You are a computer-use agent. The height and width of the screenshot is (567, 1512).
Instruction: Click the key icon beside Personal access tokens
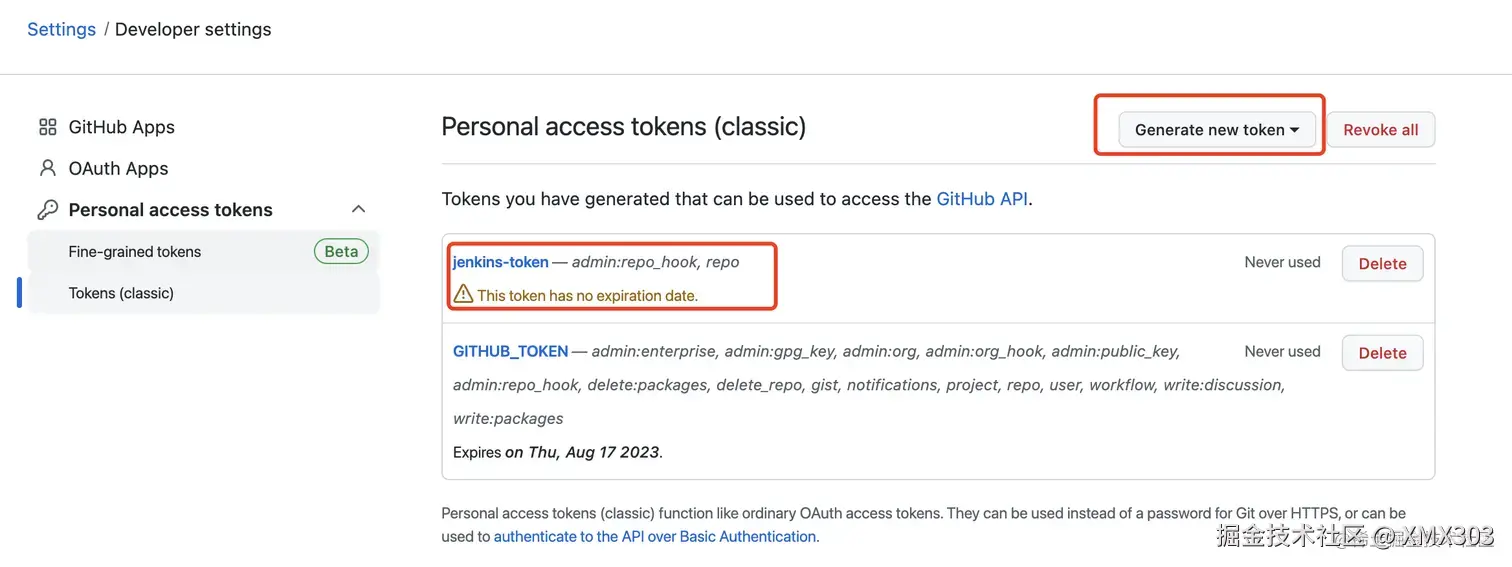pyautogui.click(x=47, y=210)
